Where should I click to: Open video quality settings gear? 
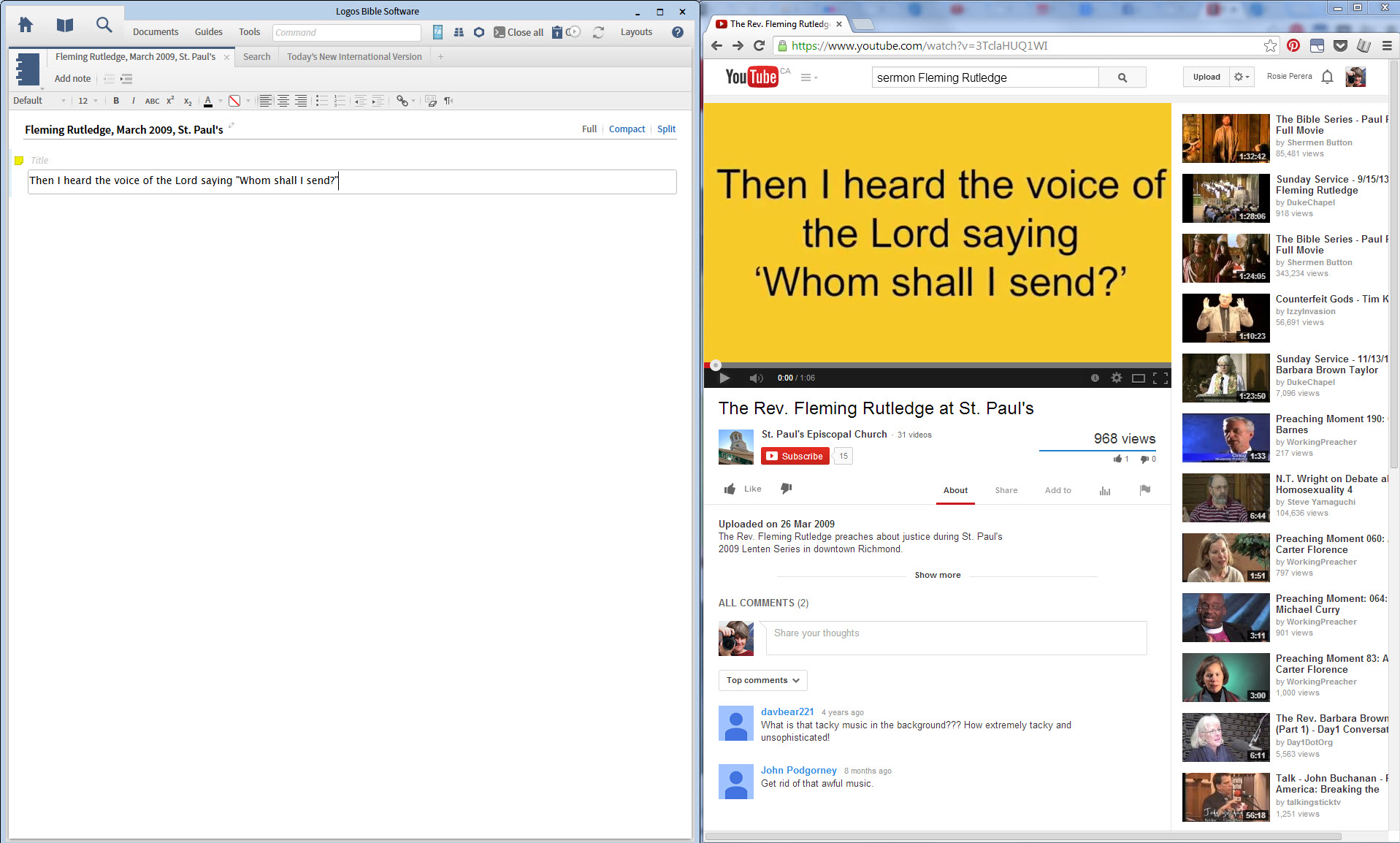(1116, 378)
